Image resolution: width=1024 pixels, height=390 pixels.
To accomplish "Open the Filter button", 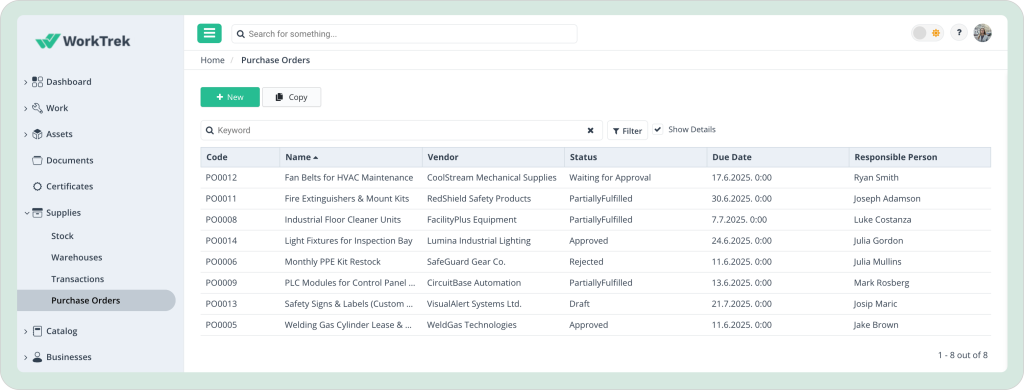I will click(628, 131).
